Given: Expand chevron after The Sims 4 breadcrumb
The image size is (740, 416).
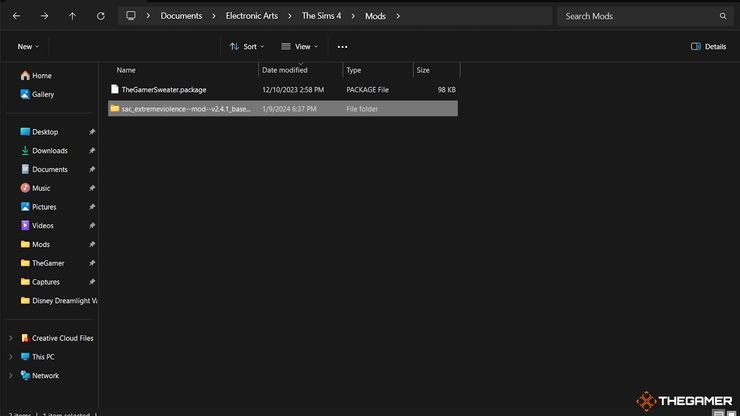Looking at the screenshot, I should pos(353,16).
